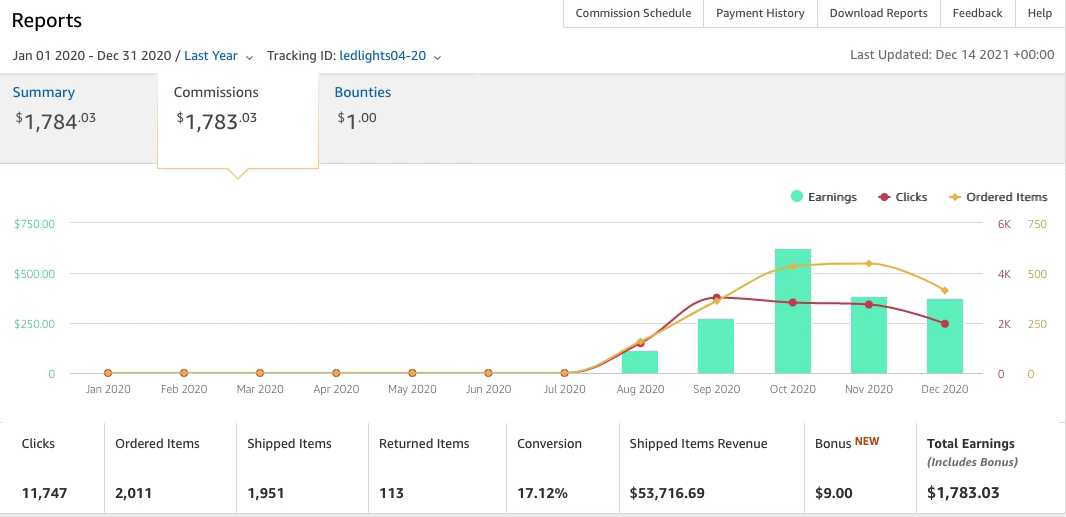Click the Earnings legend label
1066x517 pixels.
click(x=832, y=197)
